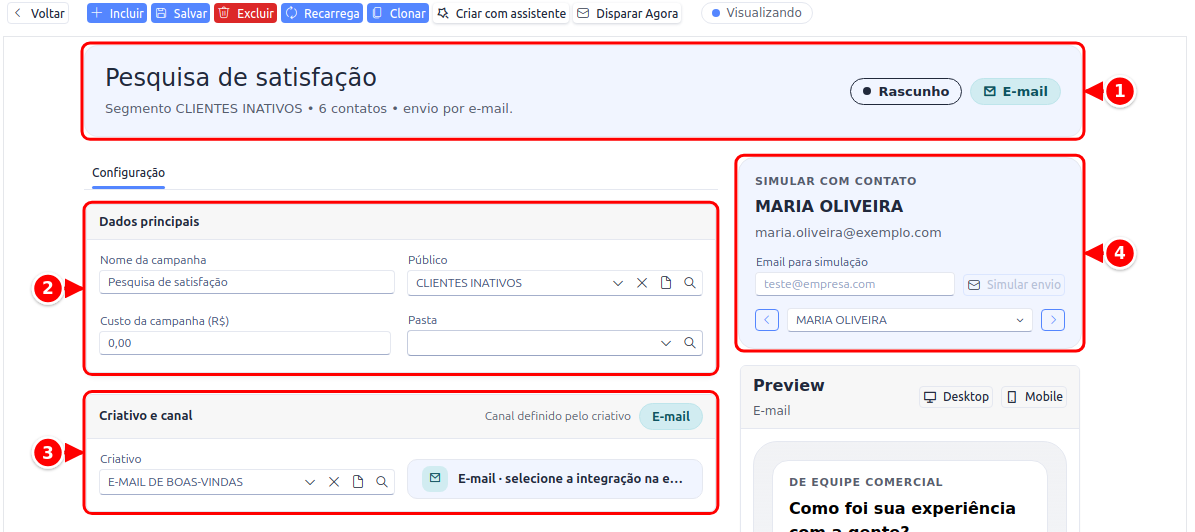Expand the Público dropdown chevron
This screenshot has width=1195, height=532.
(x=618, y=283)
